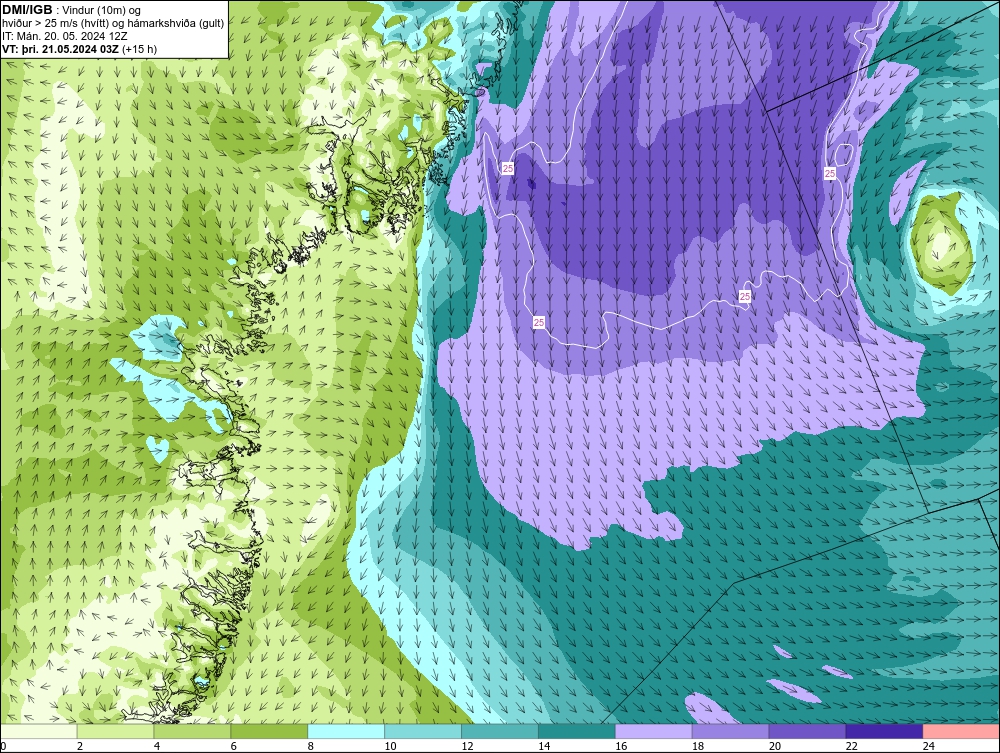The height and width of the screenshot is (753, 1000).
Task: Click the '25' contour label on eastern gust contour
Action: (830, 173)
